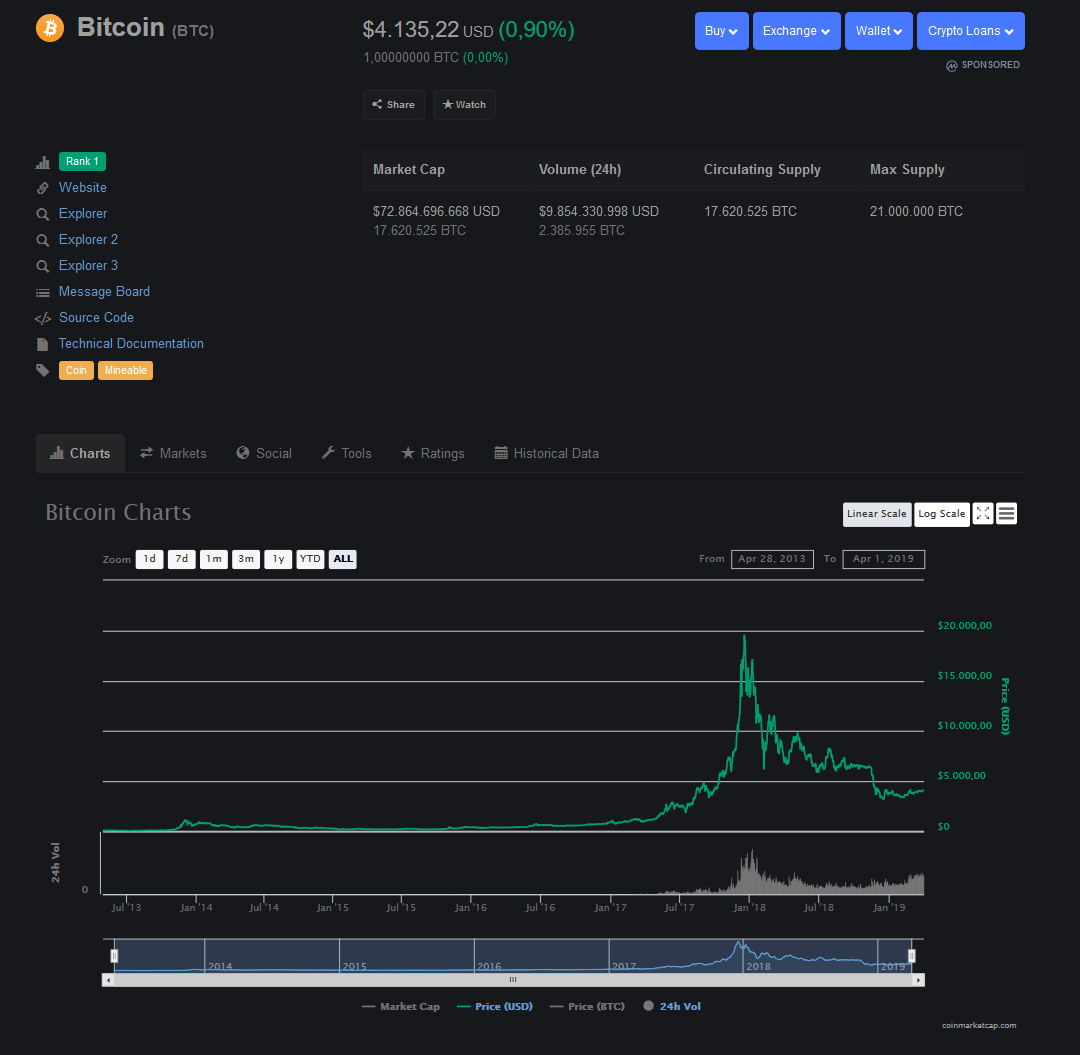Click the orange Bitcoin logo icon
The width and height of the screenshot is (1080, 1055).
click(x=50, y=28)
